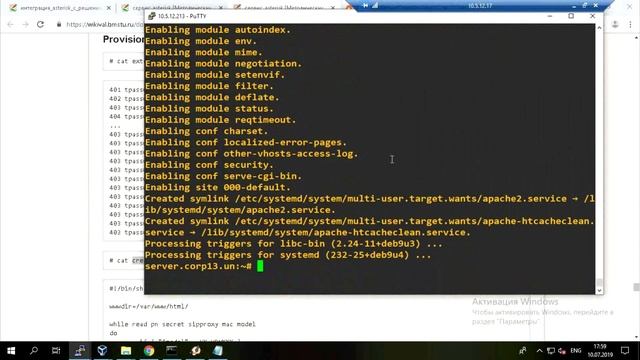This screenshot has height=360, width=640.
Task: Click the 'wwwdir=/var/www/html/' code line
Action: pyautogui.click(x=149, y=306)
